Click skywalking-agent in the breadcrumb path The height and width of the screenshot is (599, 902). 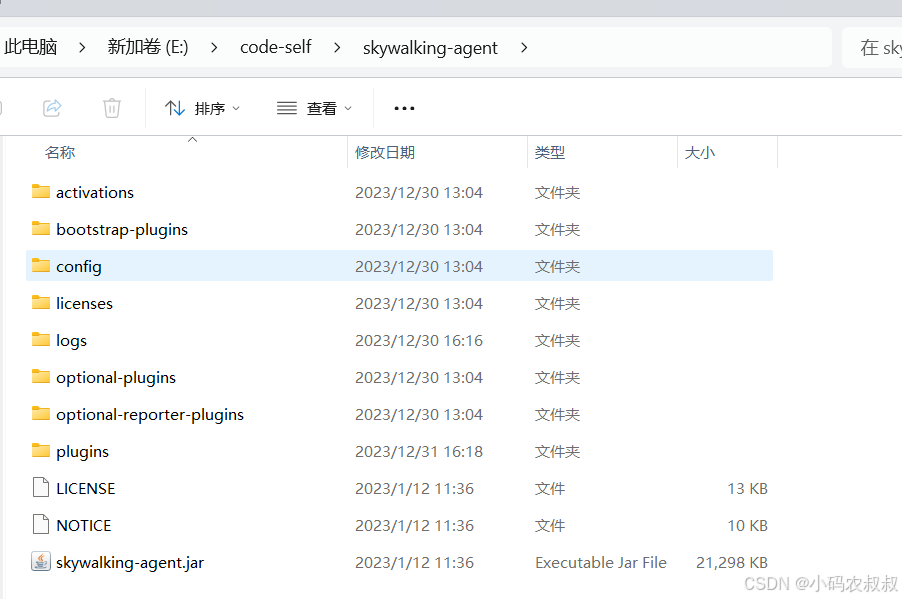(430, 47)
